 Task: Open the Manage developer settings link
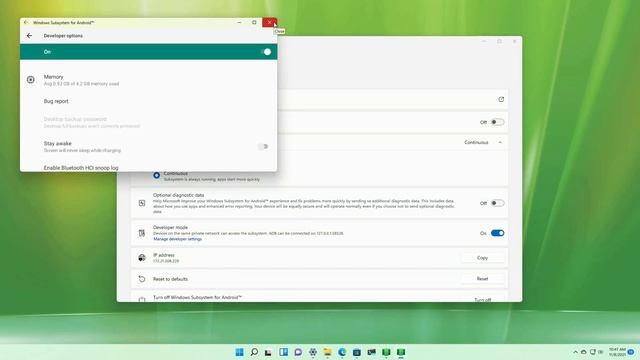point(178,239)
